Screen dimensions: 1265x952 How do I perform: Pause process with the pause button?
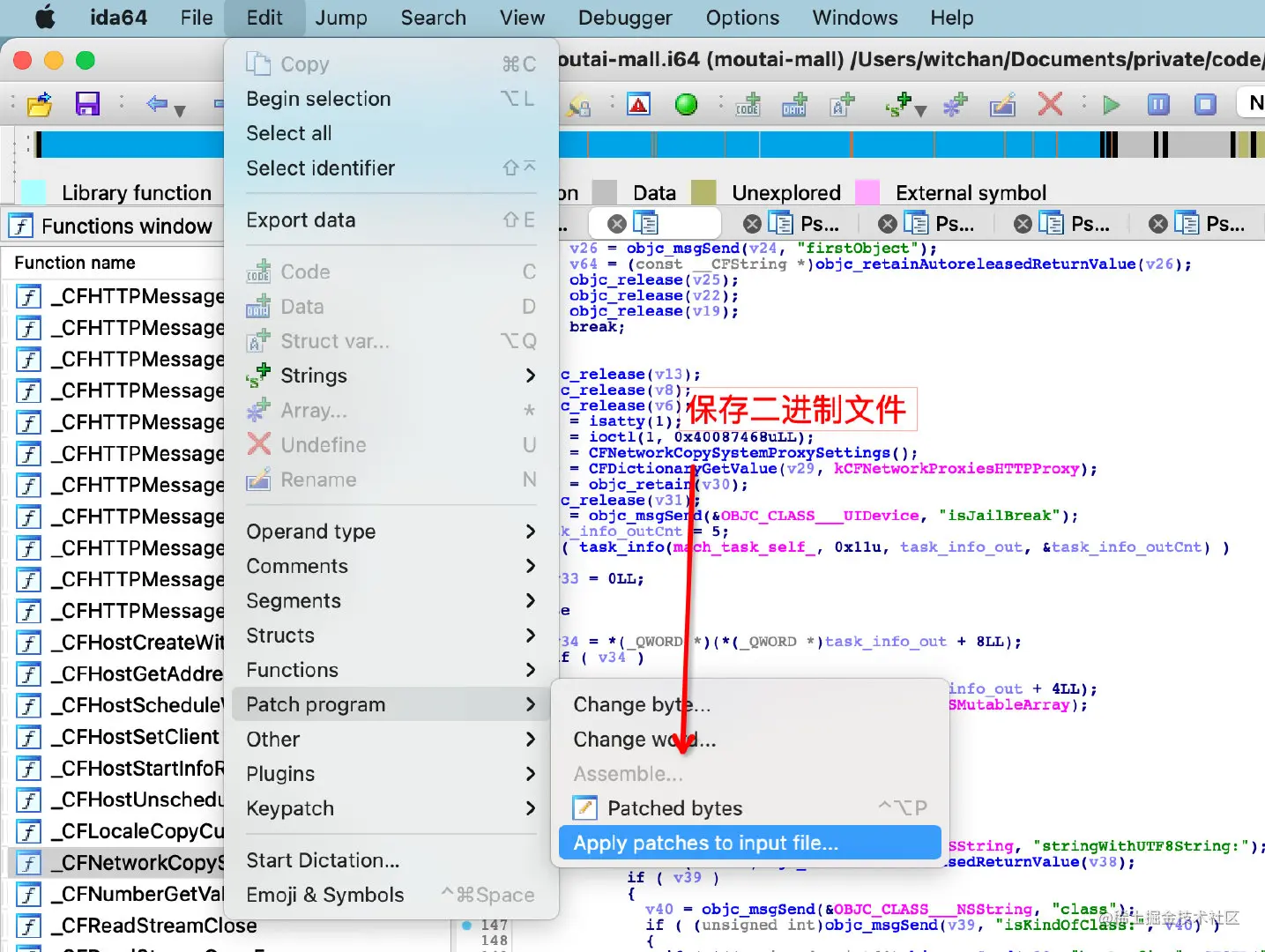coord(1158,105)
